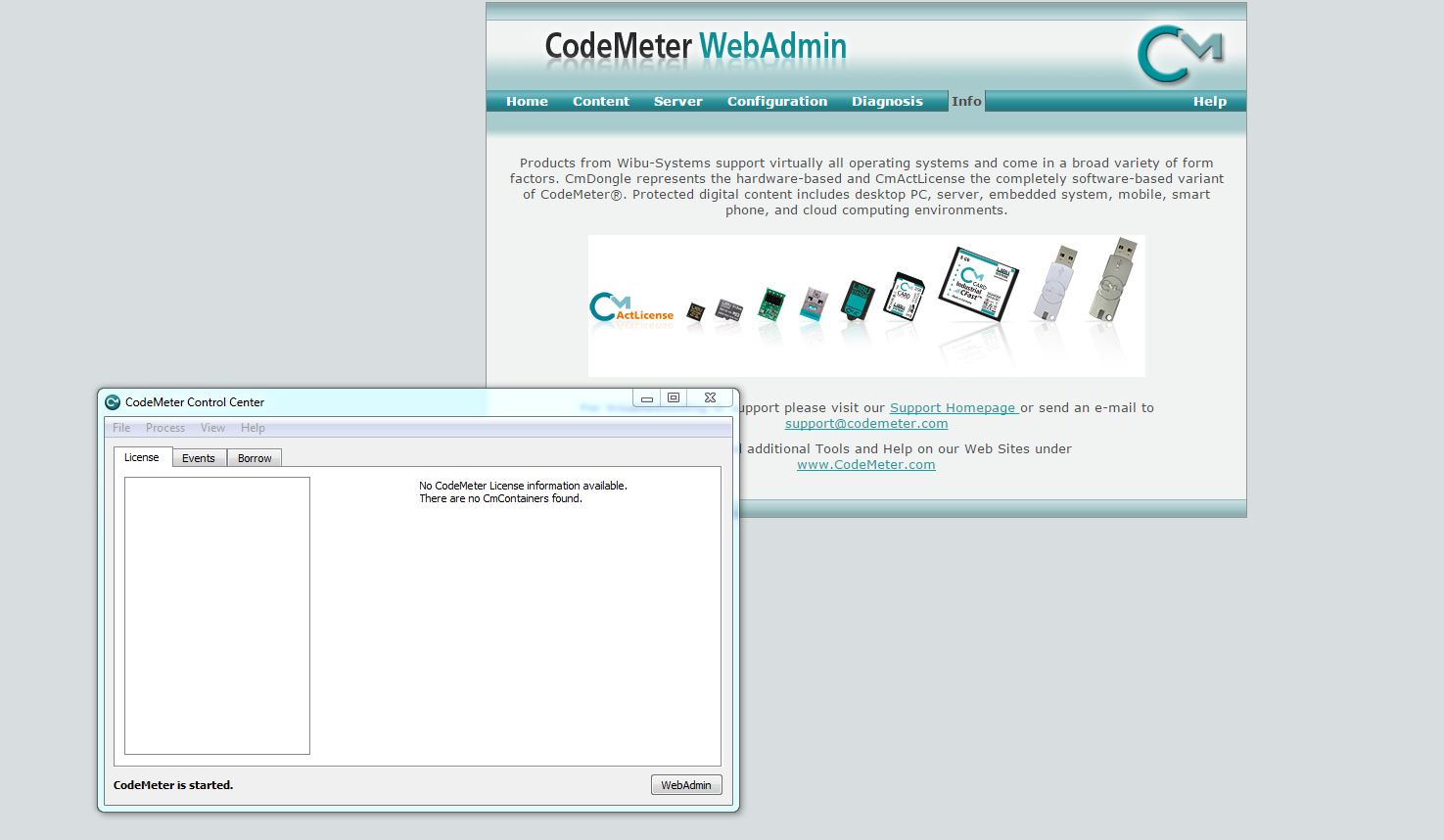Click the 'Products from Wibu-Systems' paragraph
The height and width of the screenshot is (840, 1444).
point(866,187)
